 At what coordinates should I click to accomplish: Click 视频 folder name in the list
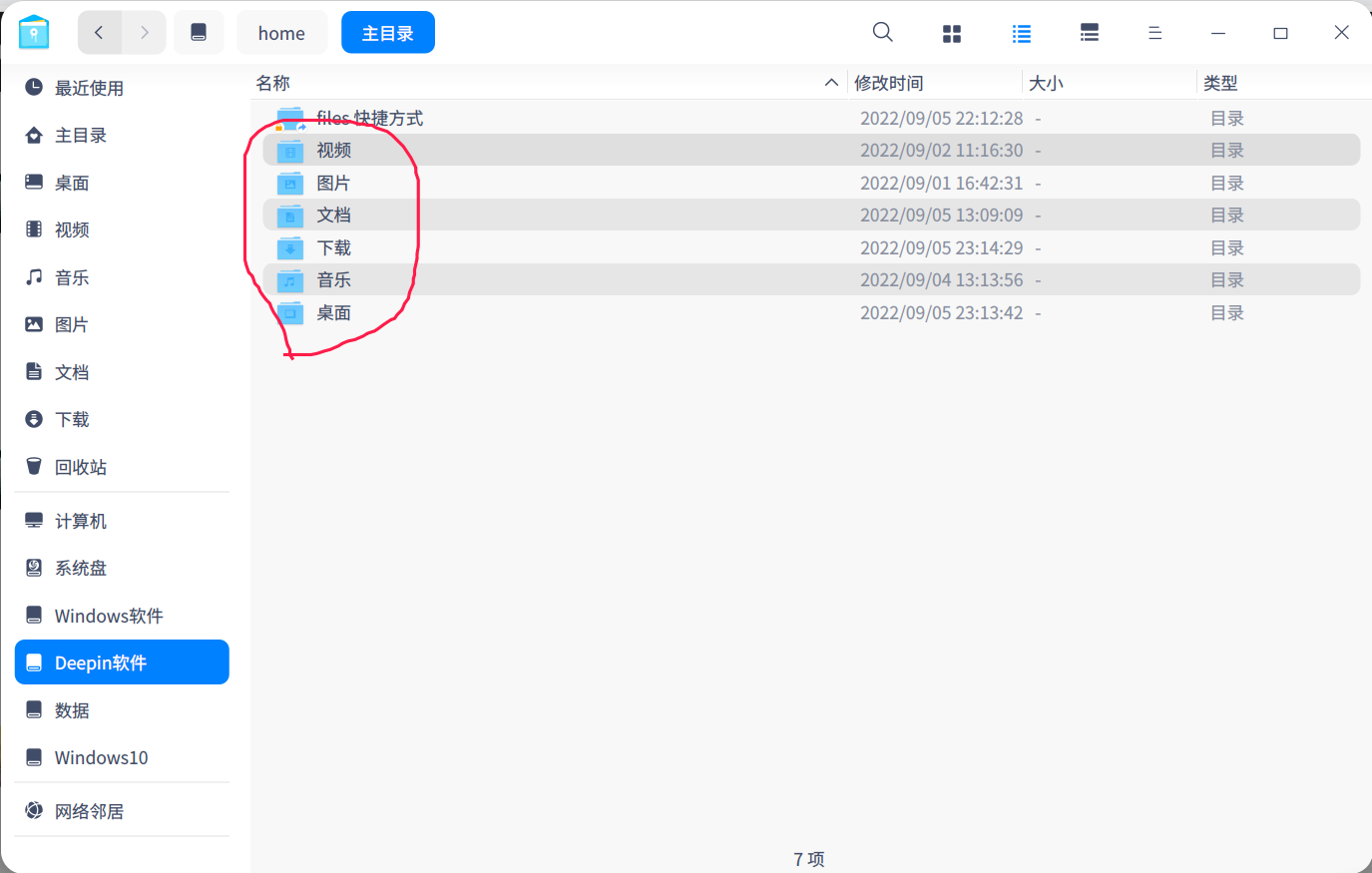point(334,150)
